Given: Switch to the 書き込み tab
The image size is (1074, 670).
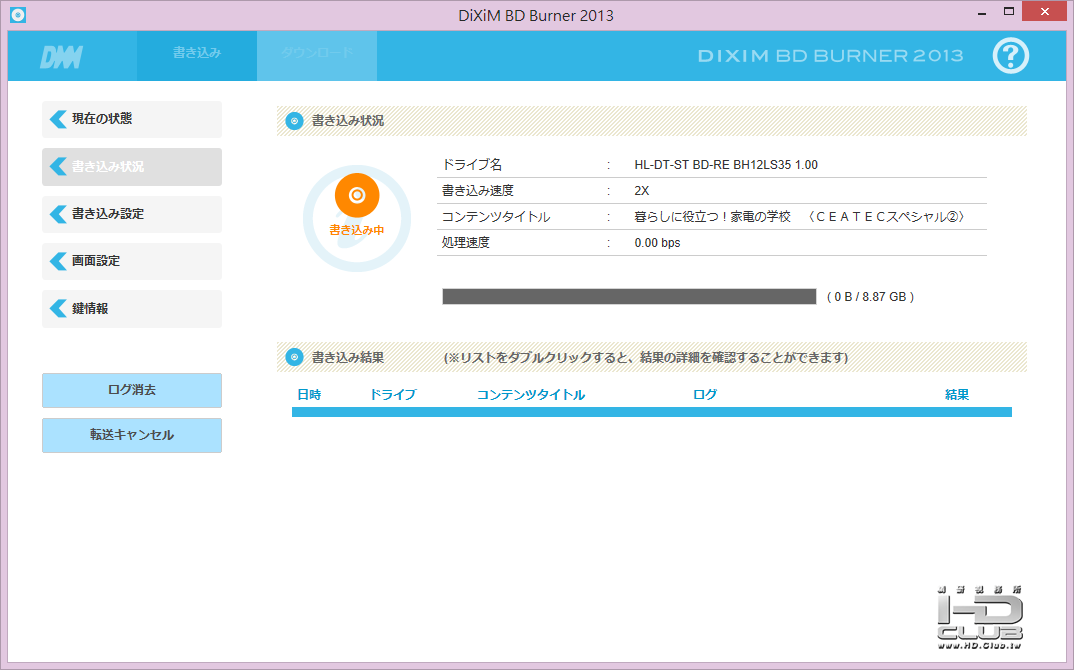Looking at the screenshot, I should click(197, 55).
